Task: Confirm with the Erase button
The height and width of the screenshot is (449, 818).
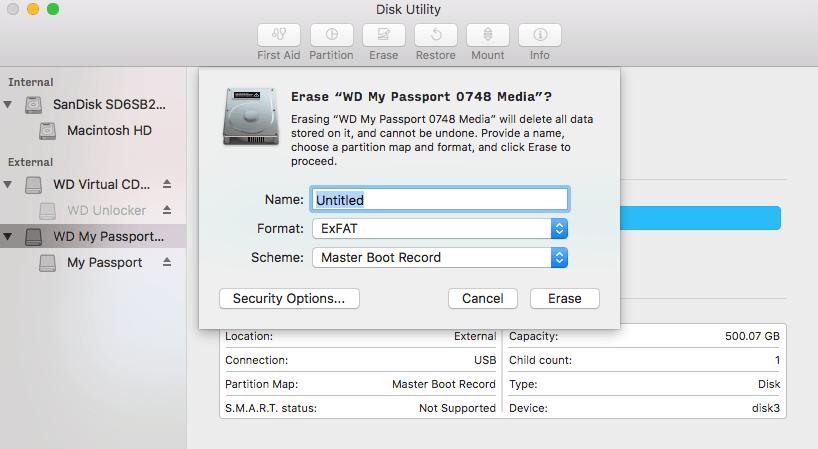Action: click(x=564, y=298)
